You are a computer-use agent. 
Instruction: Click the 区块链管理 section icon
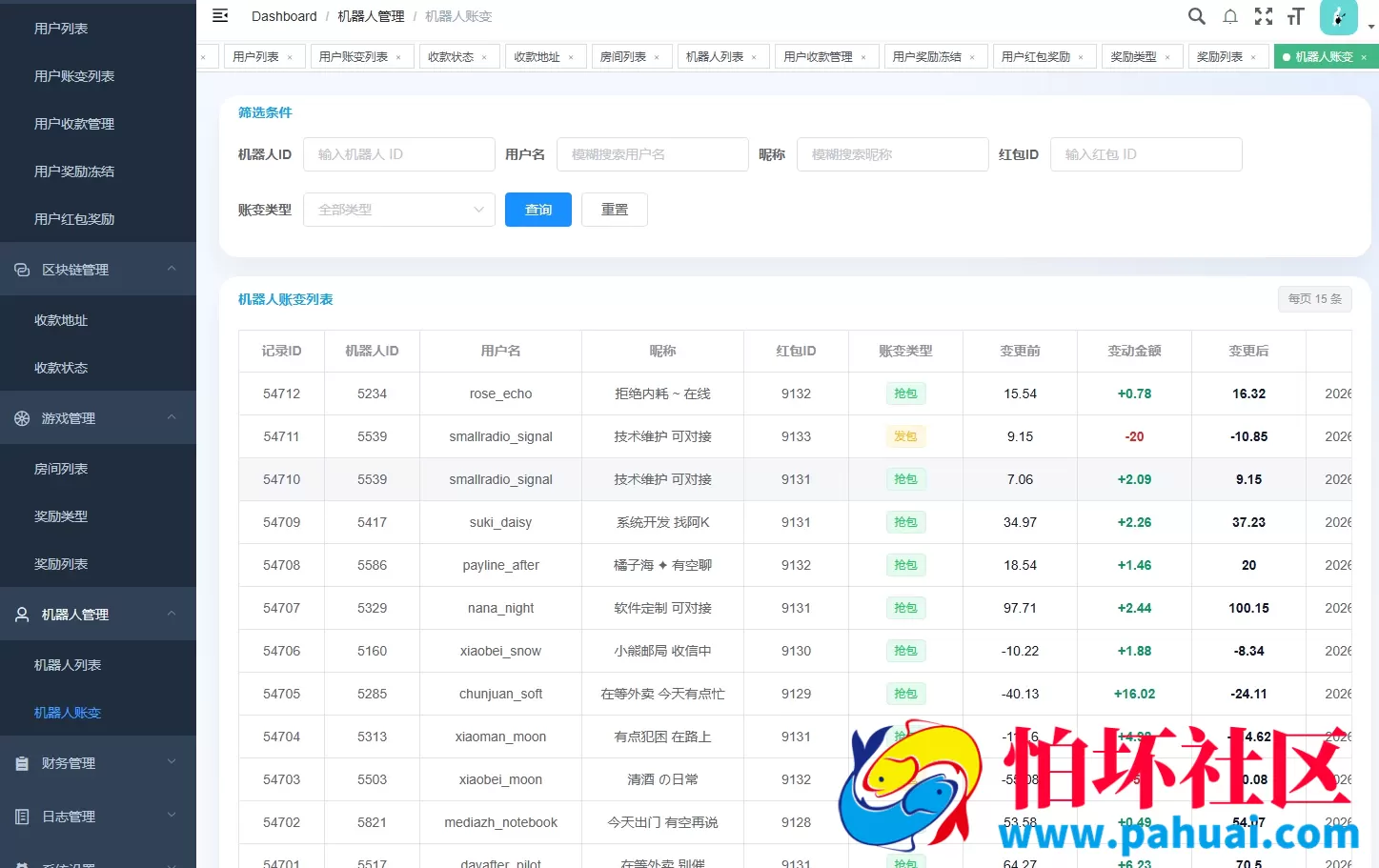(22, 270)
